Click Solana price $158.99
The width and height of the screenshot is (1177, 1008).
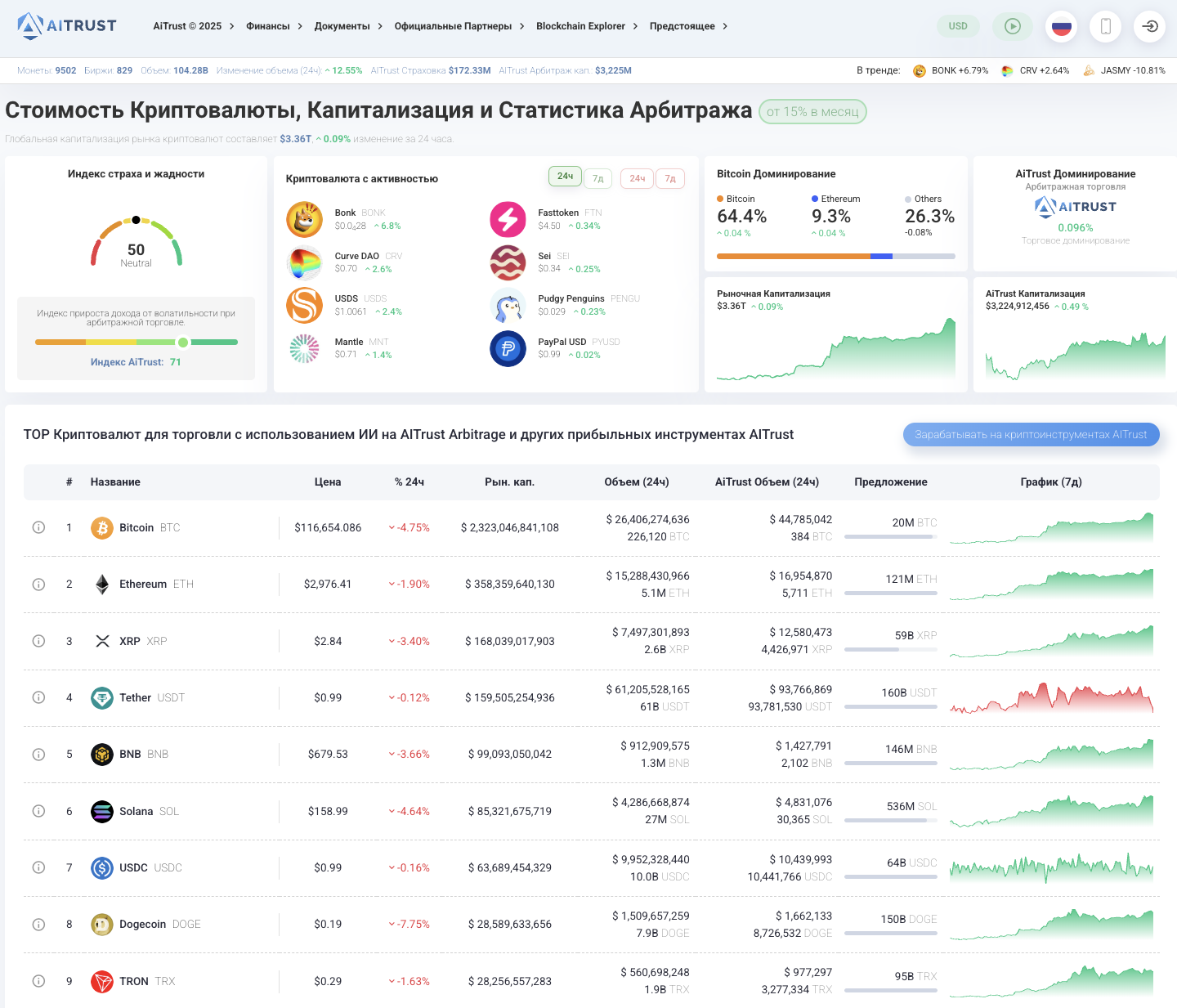pyautogui.click(x=328, y=811)
